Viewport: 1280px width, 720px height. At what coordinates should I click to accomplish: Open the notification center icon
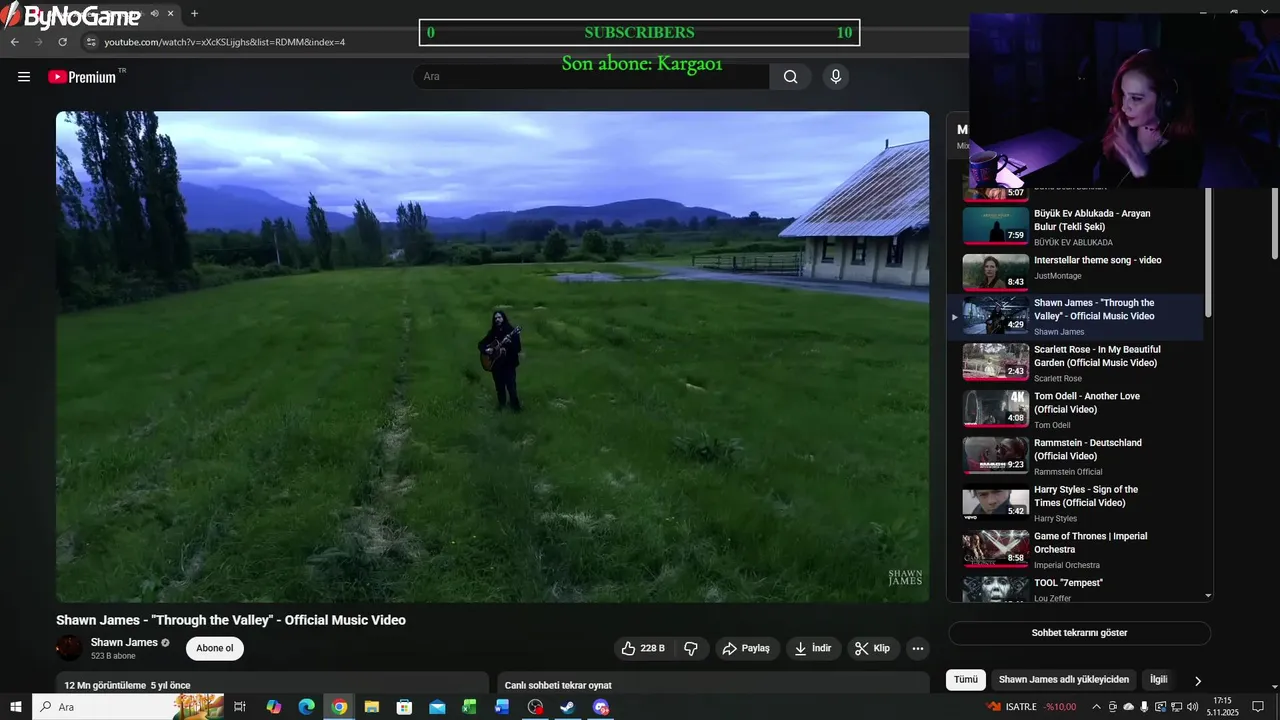(x=1258, y=707)
